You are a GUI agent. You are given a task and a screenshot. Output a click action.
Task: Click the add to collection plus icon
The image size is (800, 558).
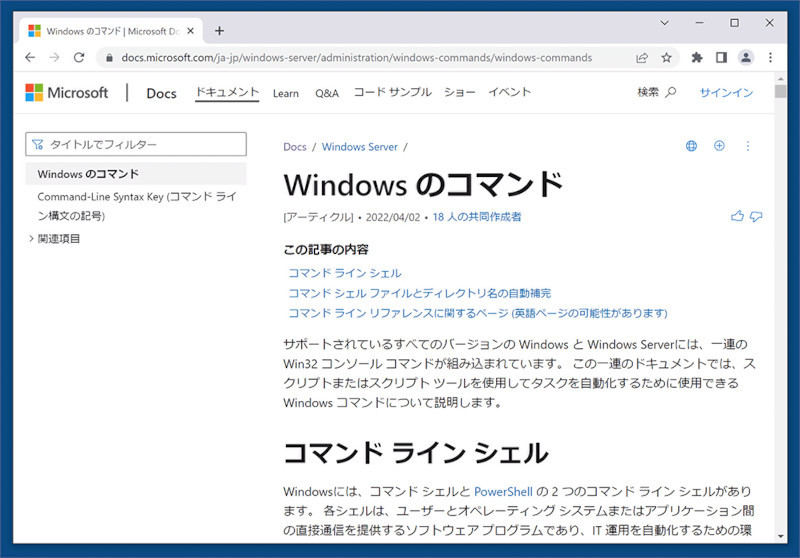tap(719, 146)
